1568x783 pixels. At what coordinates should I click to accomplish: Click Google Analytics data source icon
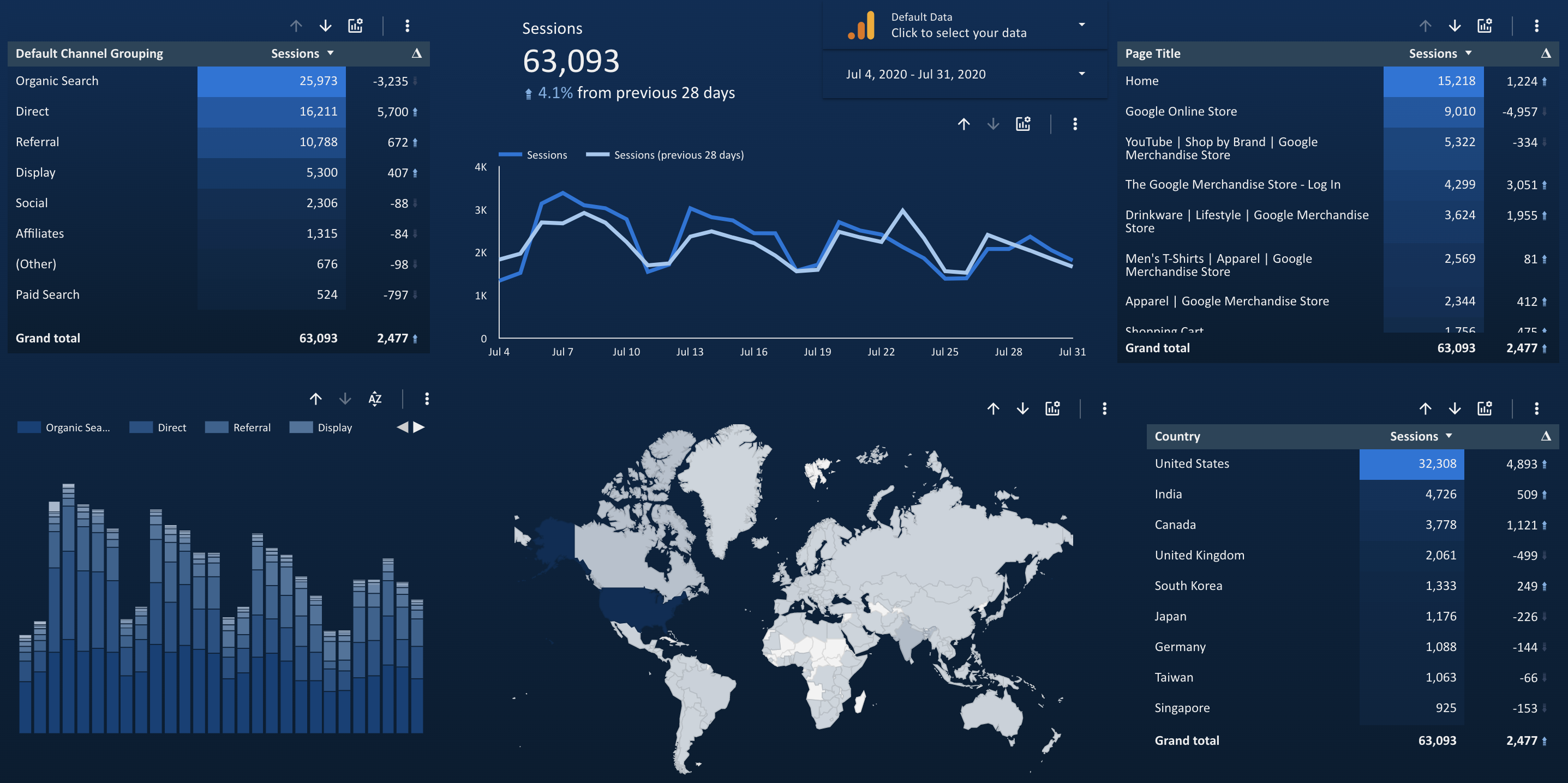[862, 26]
